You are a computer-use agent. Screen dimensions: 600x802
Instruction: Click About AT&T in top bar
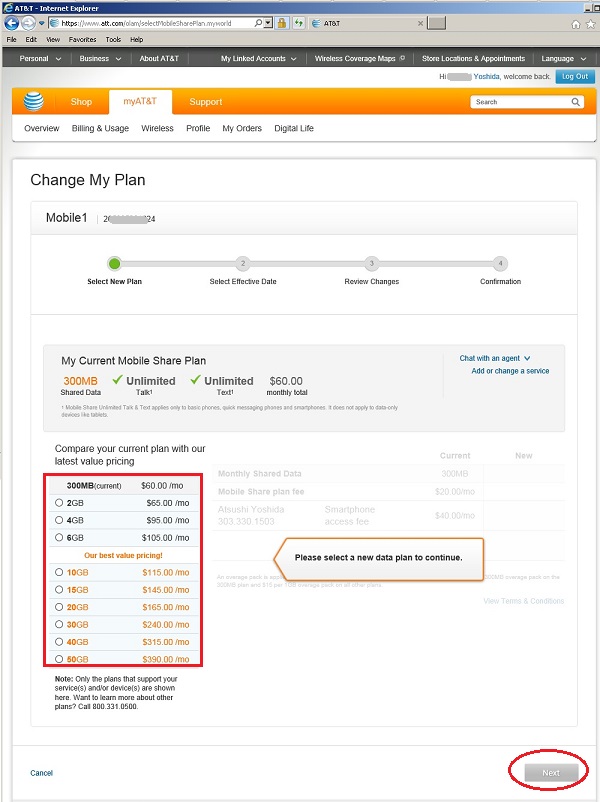159,58
